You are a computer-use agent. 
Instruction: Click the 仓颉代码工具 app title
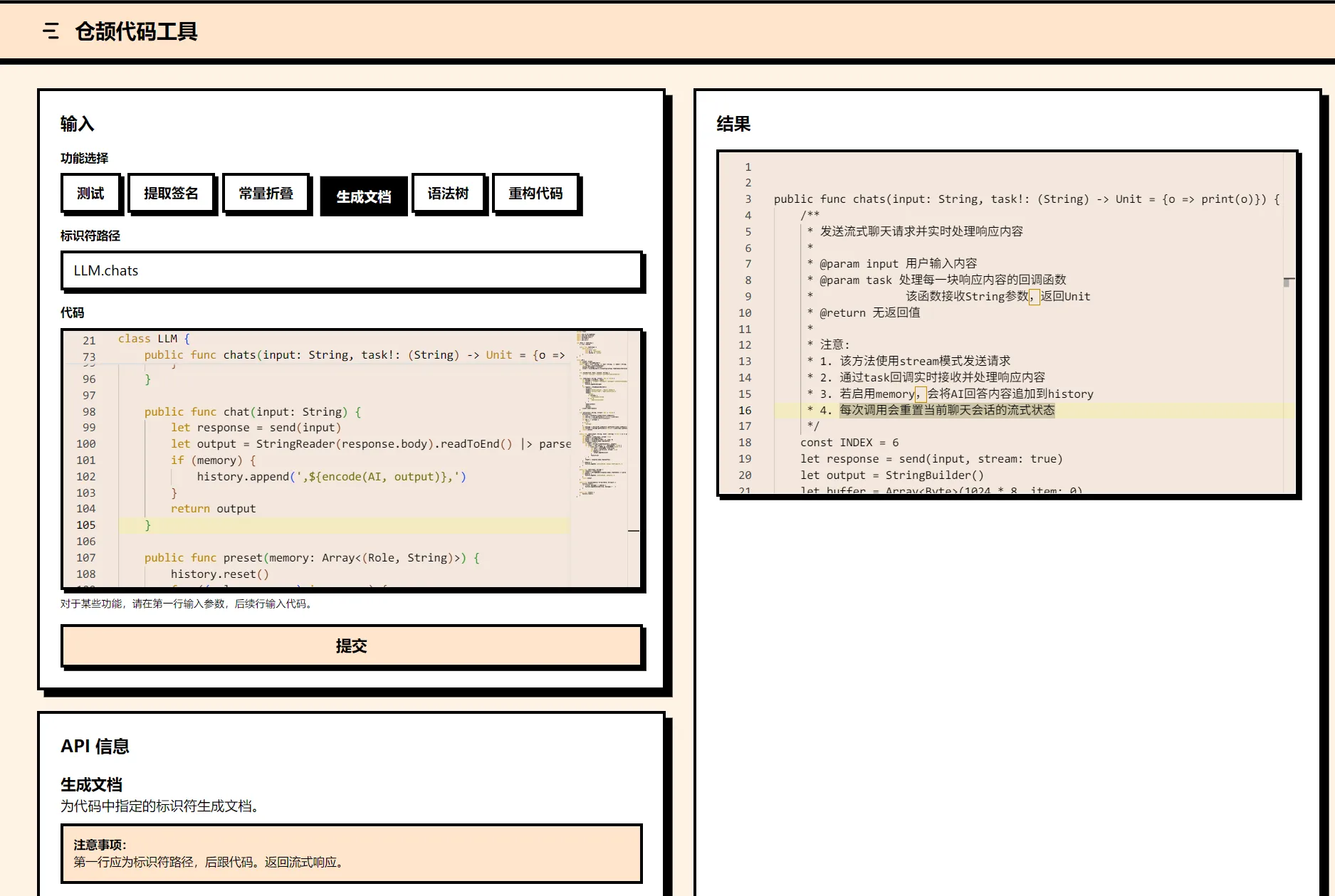[x=136, y=31]
